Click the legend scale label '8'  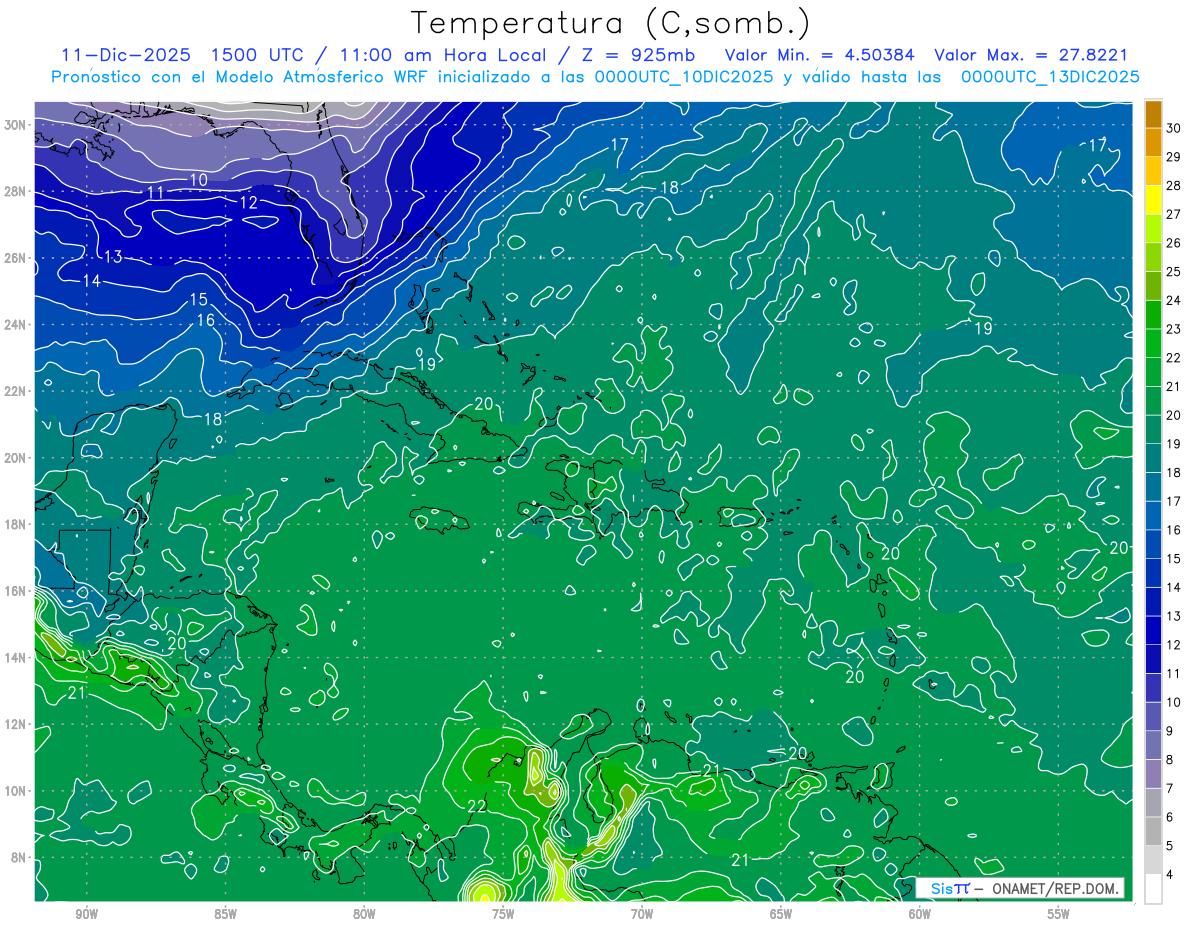[x=1170, y=760]
